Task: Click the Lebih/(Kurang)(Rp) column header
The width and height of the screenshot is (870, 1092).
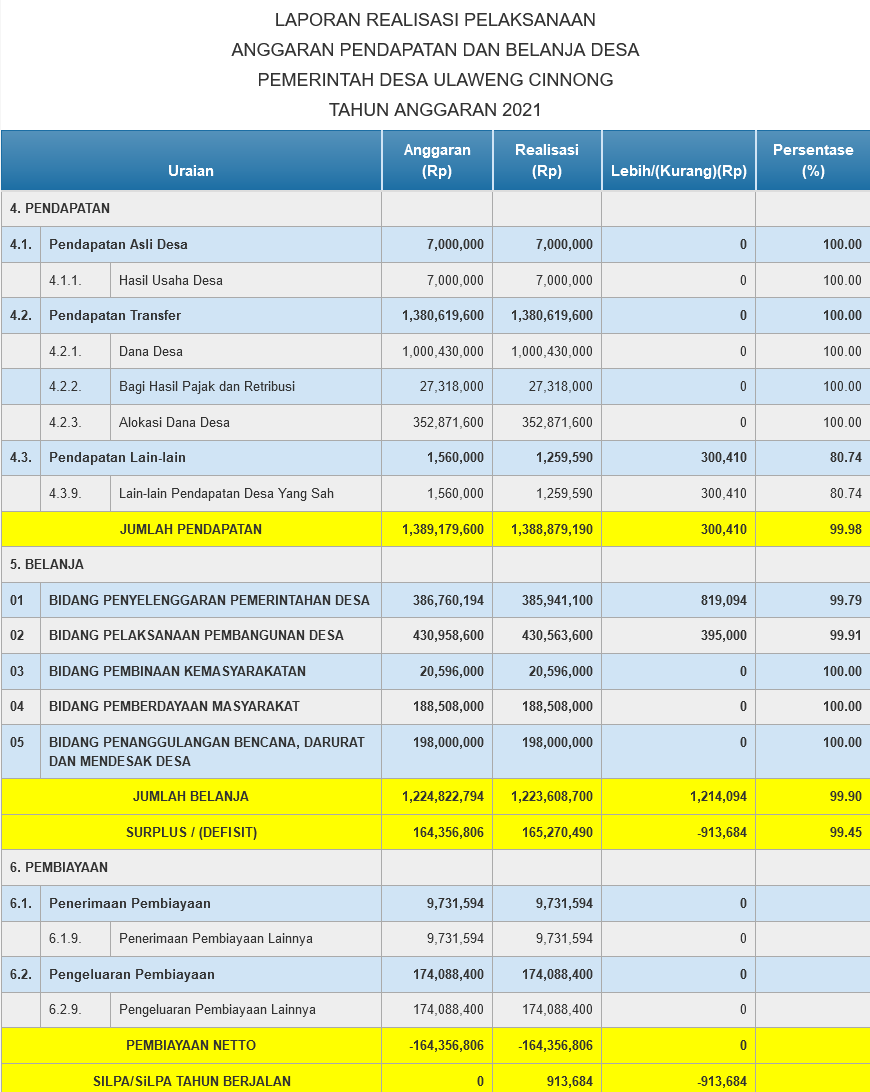Action: (x=678, y=160)
